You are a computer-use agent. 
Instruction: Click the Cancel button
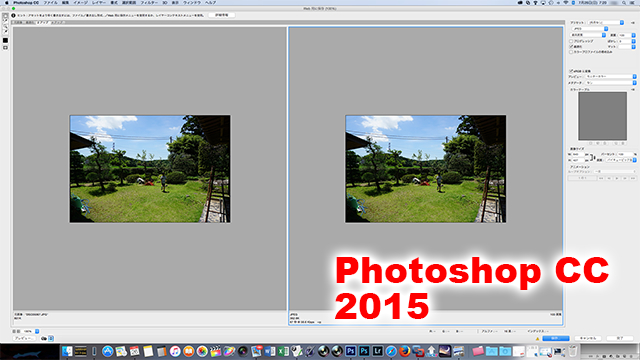[588, 338]
